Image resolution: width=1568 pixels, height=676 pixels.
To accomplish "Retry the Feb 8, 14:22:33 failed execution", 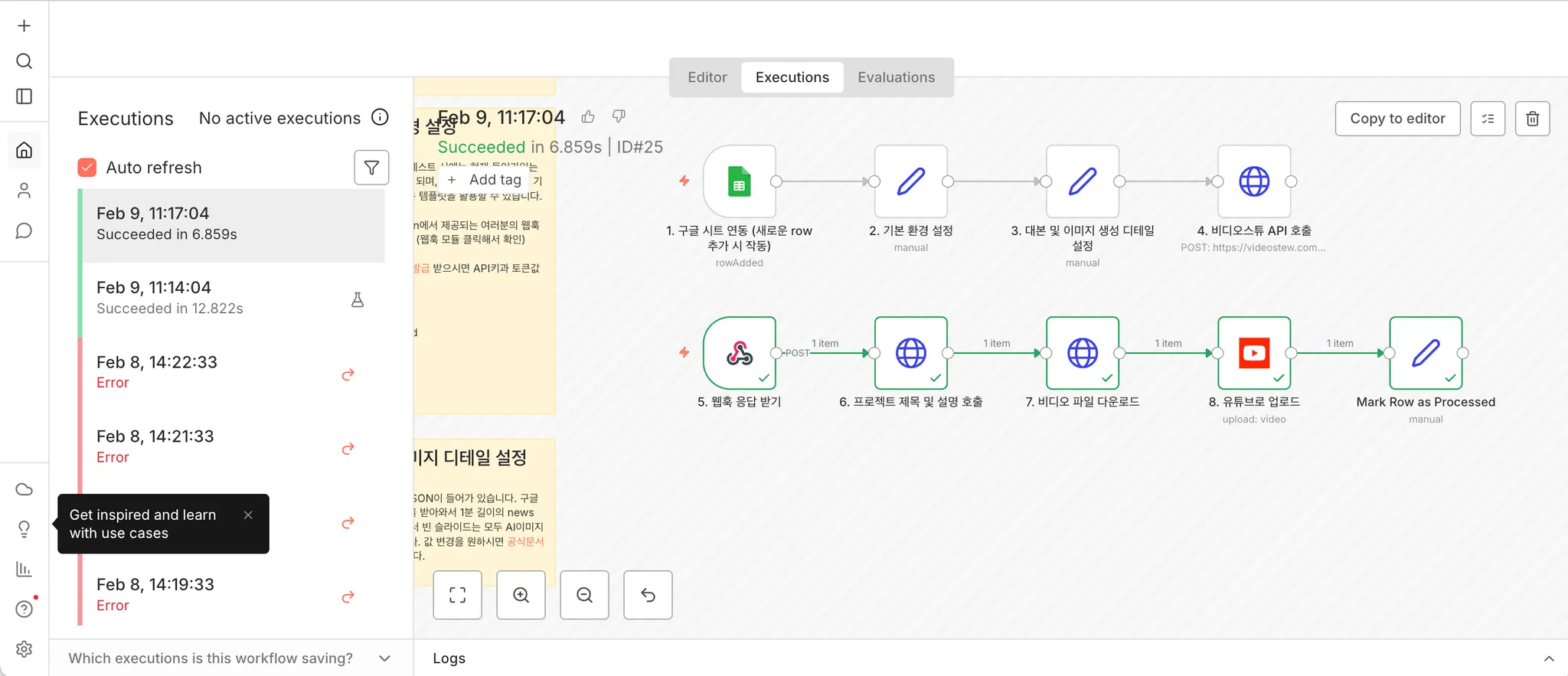I will [x=348, y=374].
